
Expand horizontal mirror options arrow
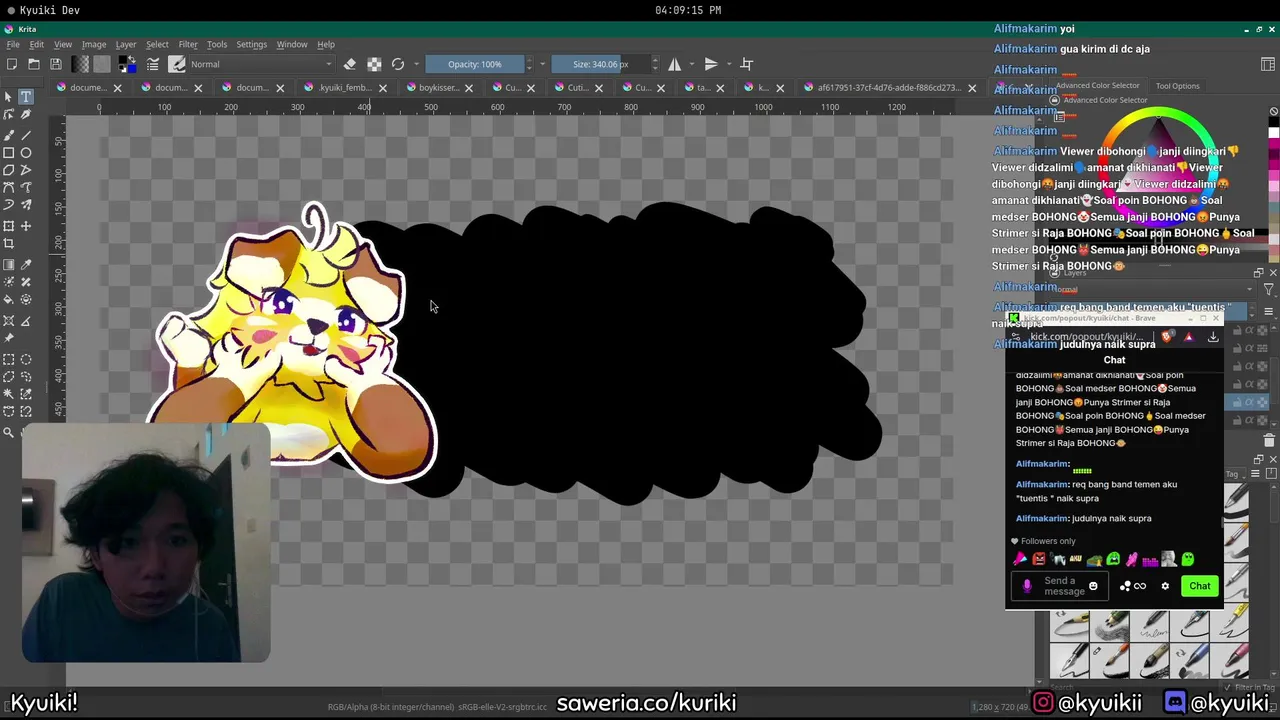pos(690,64)
